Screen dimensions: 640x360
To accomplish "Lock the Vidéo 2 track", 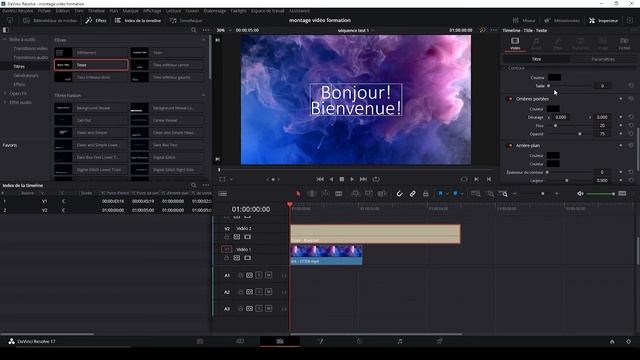I will [227, 237].
